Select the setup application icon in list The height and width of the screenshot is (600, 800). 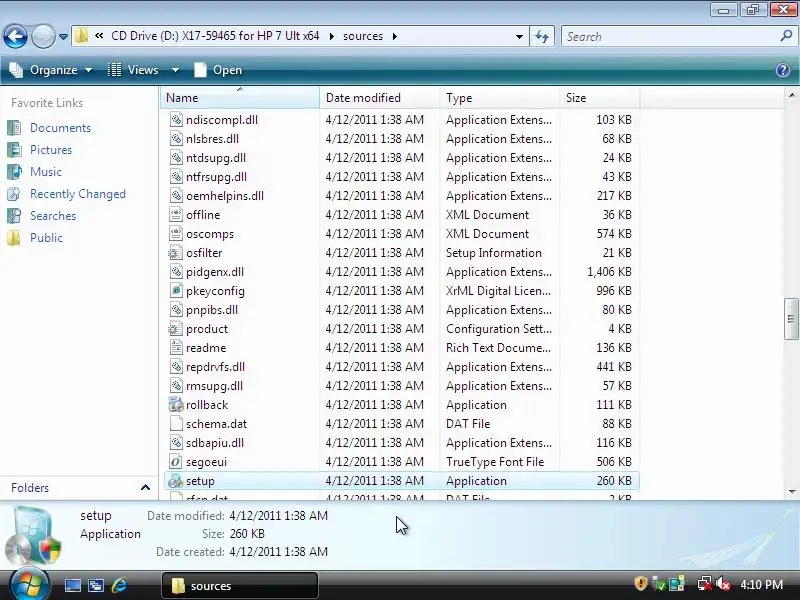176,481
